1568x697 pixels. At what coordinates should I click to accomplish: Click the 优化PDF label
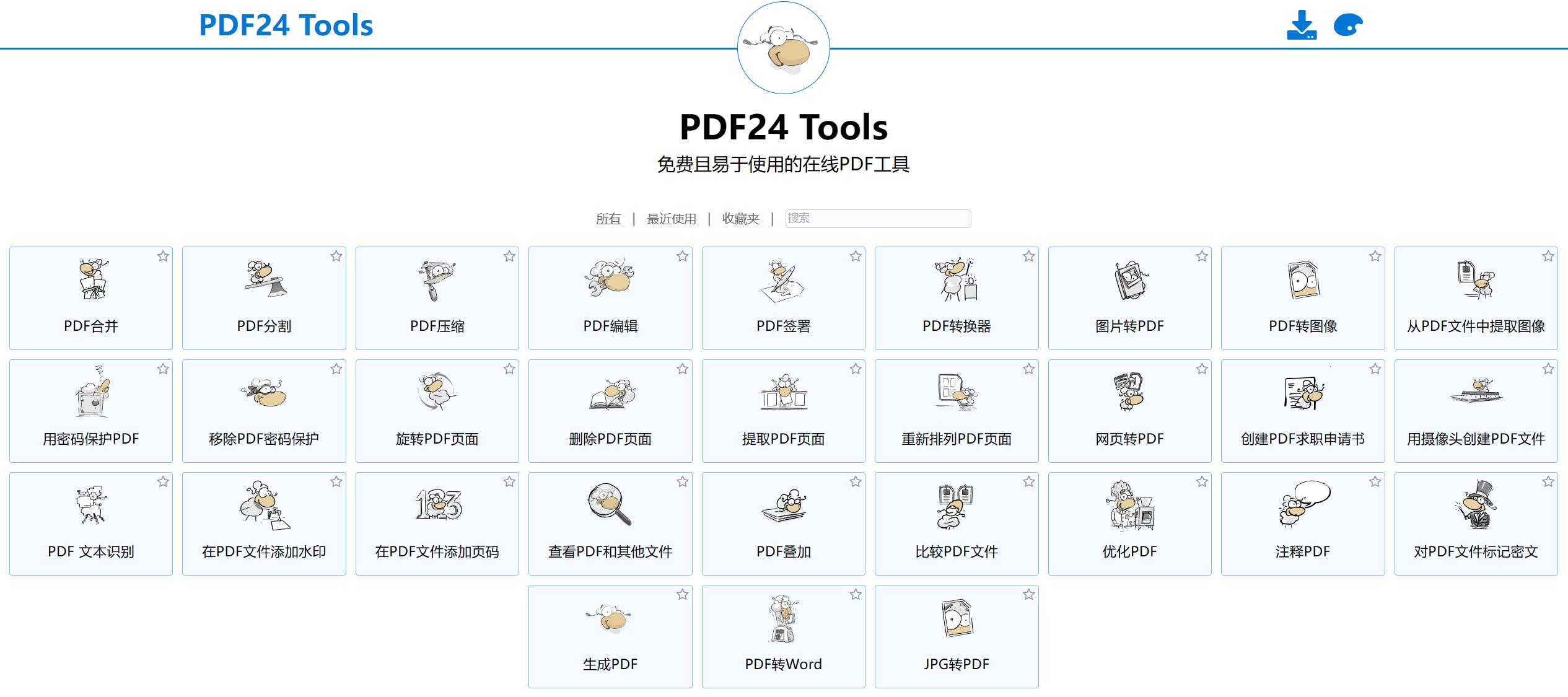(x=1129, y=551)
